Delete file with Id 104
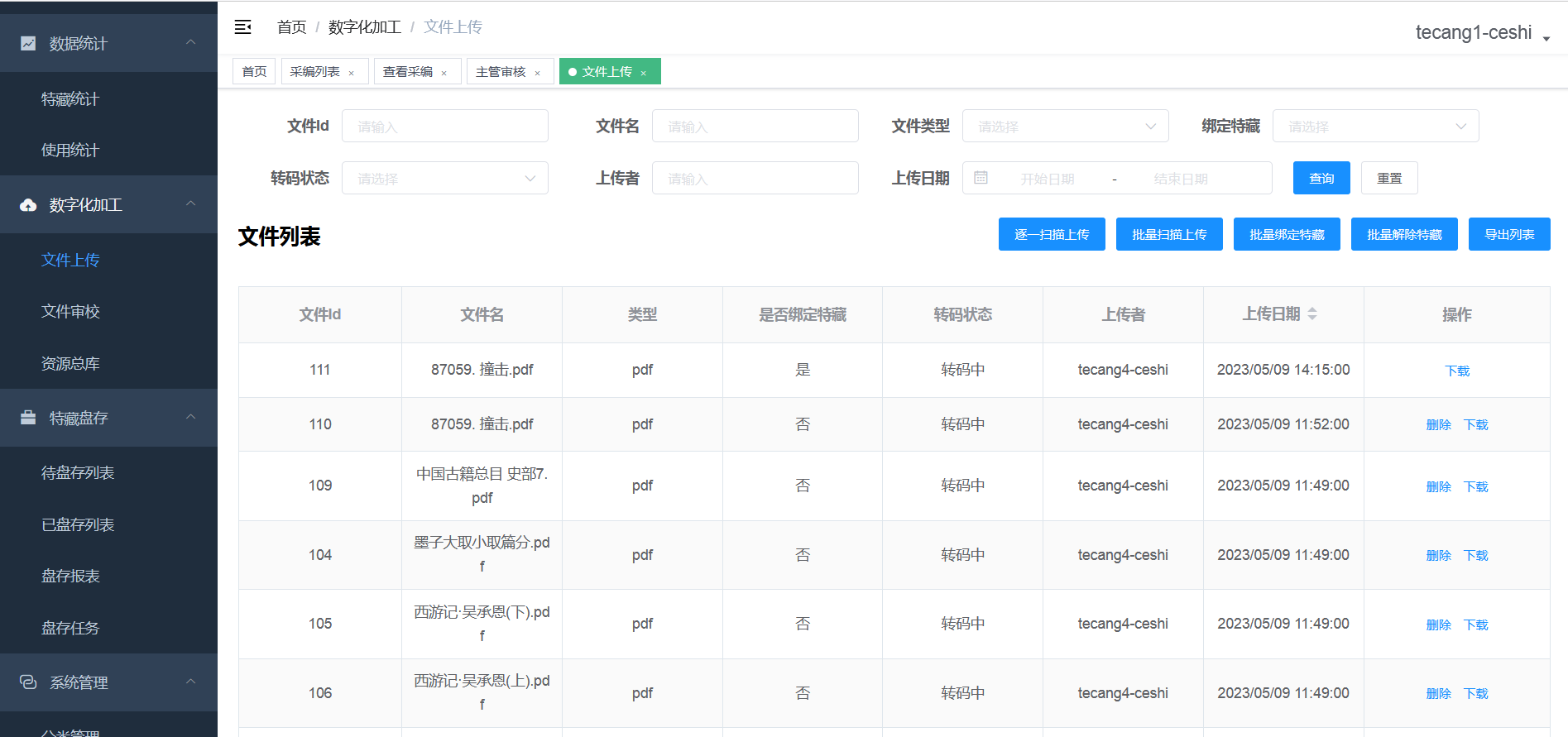 (x=1439, y=555)
